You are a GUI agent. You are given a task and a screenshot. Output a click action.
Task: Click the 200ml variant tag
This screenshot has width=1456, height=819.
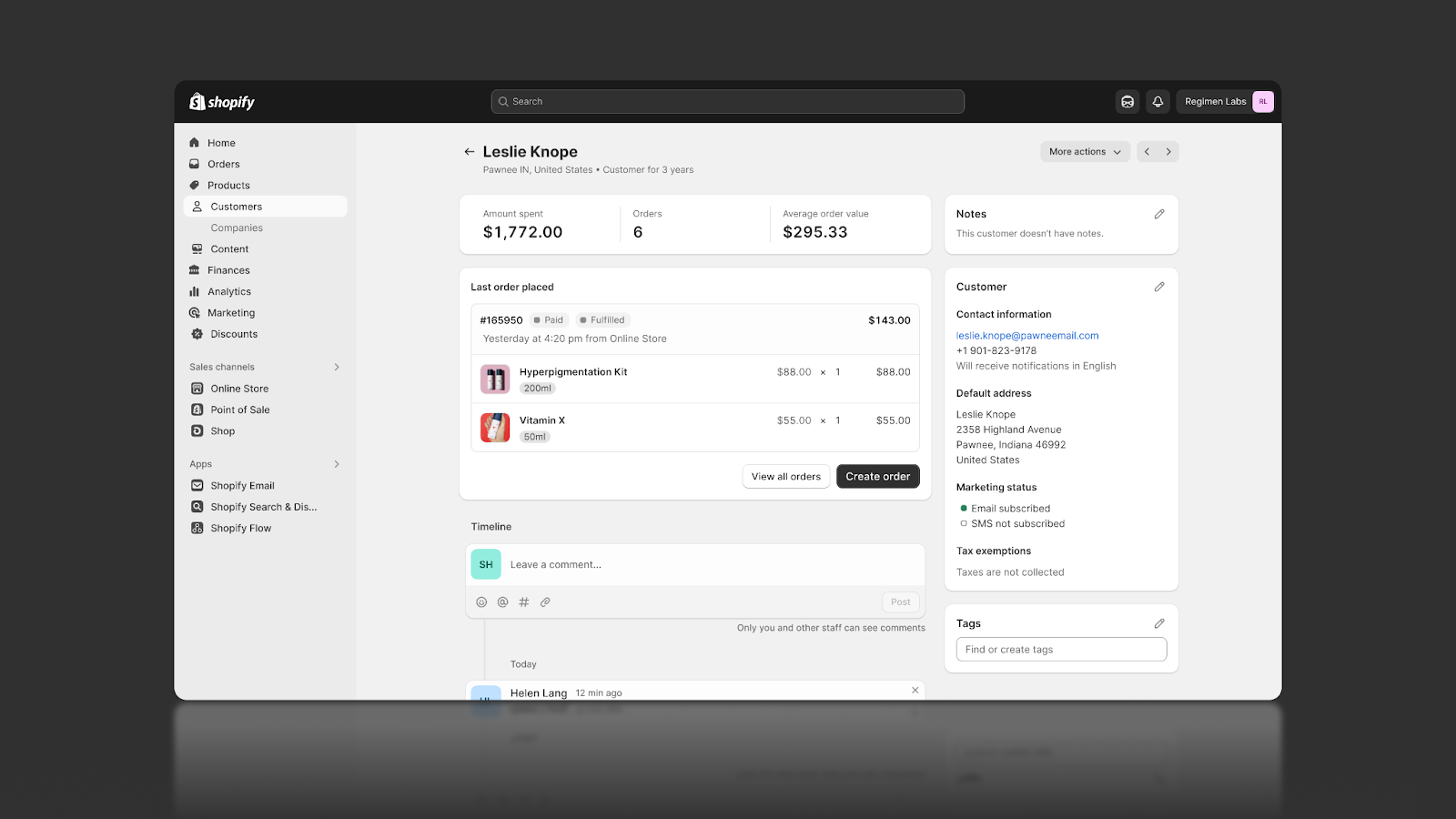click(538, 389)
